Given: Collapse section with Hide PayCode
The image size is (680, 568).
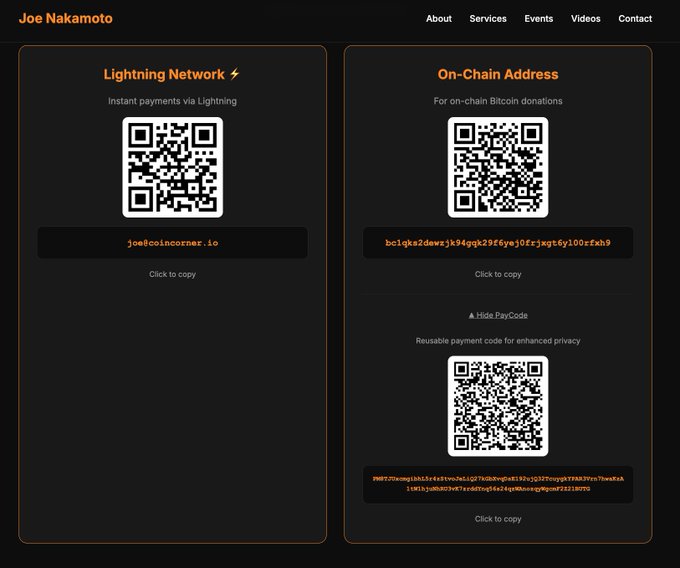Looking at the screenshot, I should [498, 315].
